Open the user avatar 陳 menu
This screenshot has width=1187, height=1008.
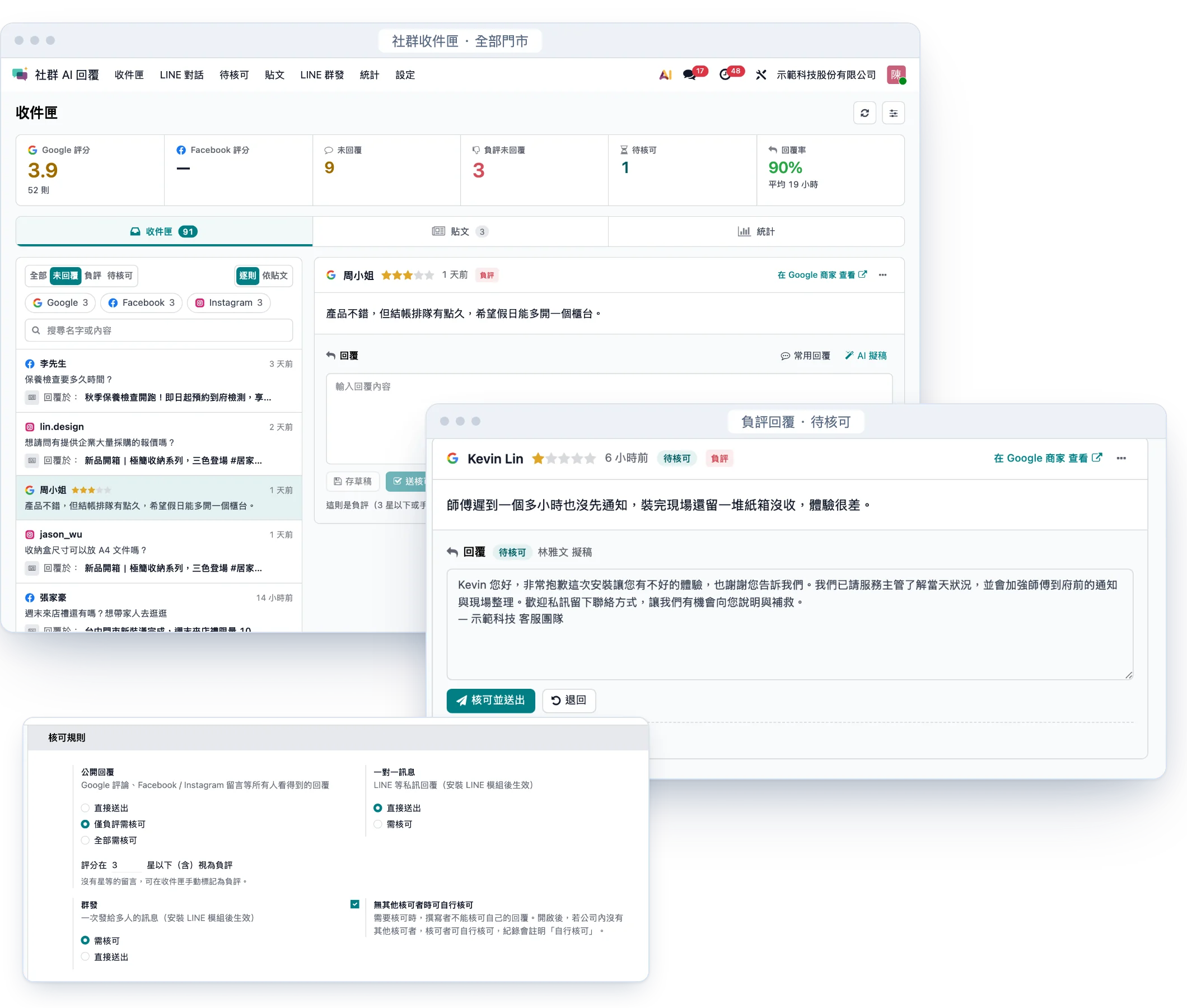pyautogui.click(x=896, y=75)
